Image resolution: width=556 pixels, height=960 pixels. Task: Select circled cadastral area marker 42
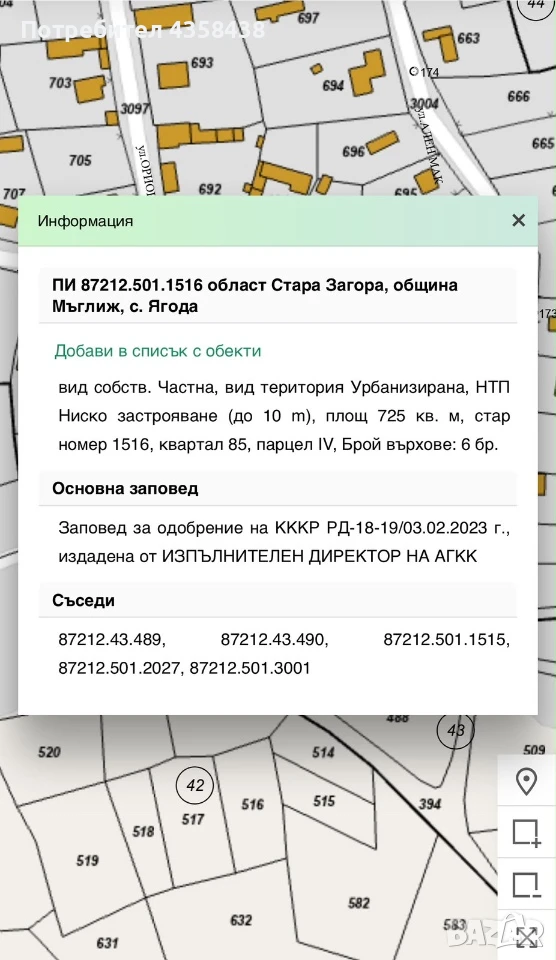tap(195, 785)
